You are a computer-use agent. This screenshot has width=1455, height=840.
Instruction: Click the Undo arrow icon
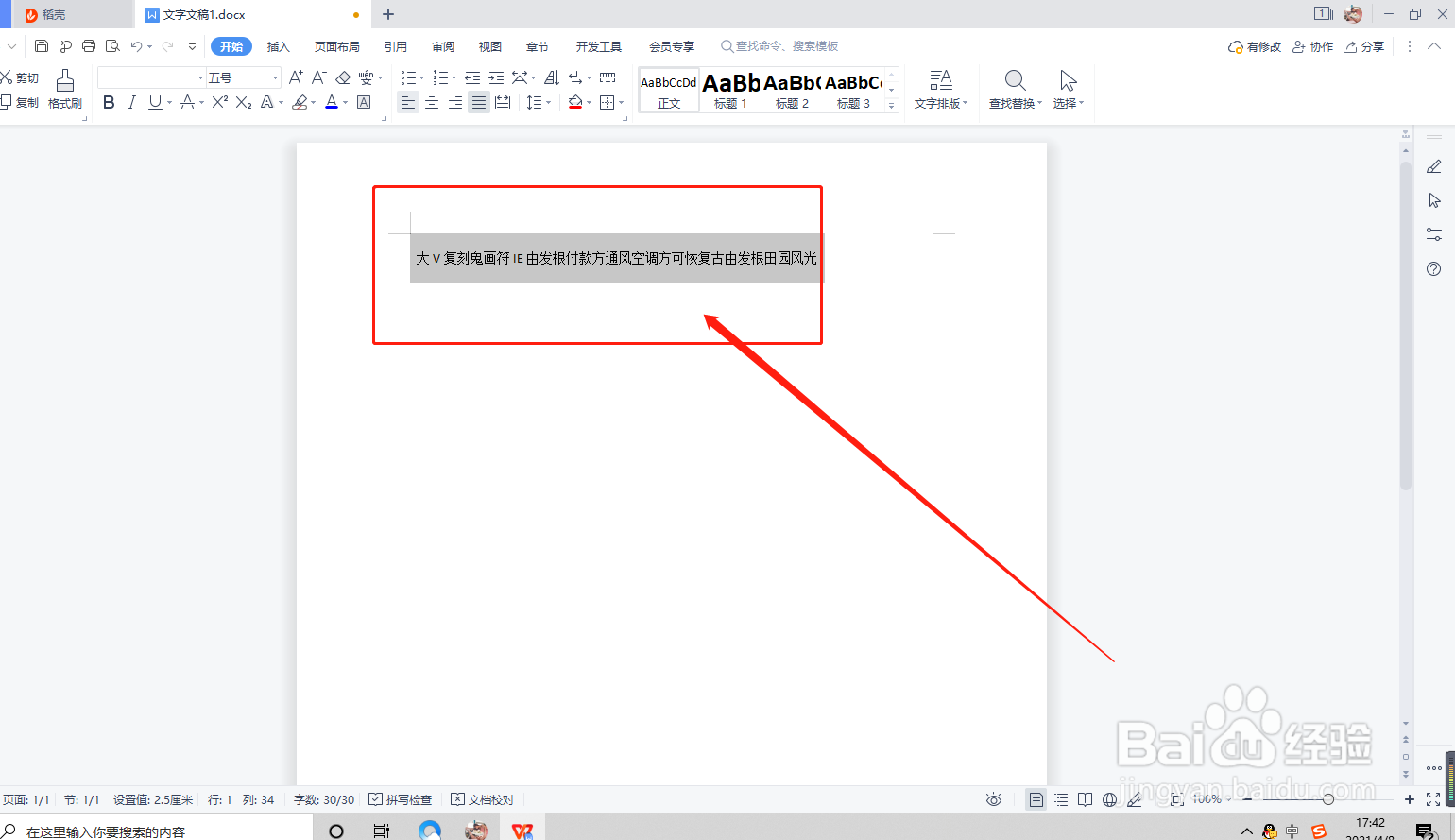tap(137, 46)
